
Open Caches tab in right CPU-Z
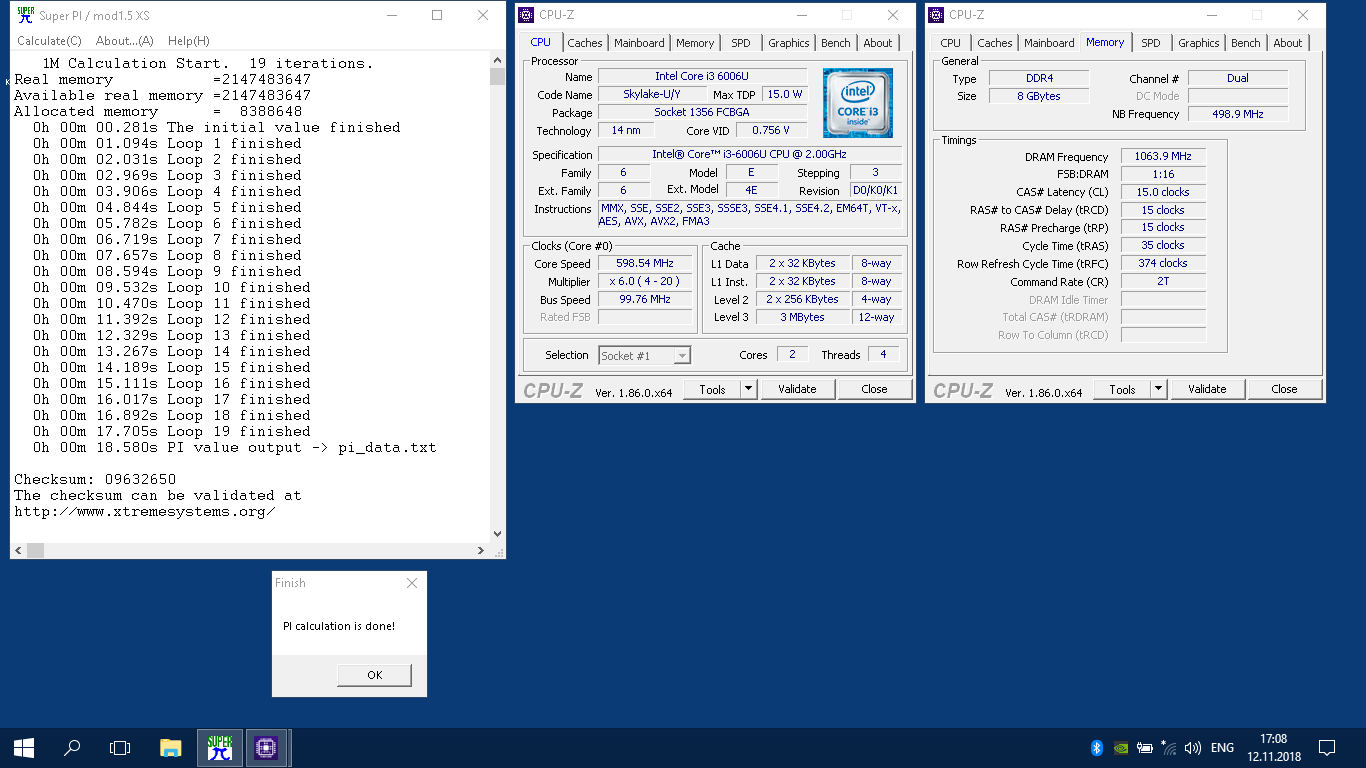click(x=994, y=43)
